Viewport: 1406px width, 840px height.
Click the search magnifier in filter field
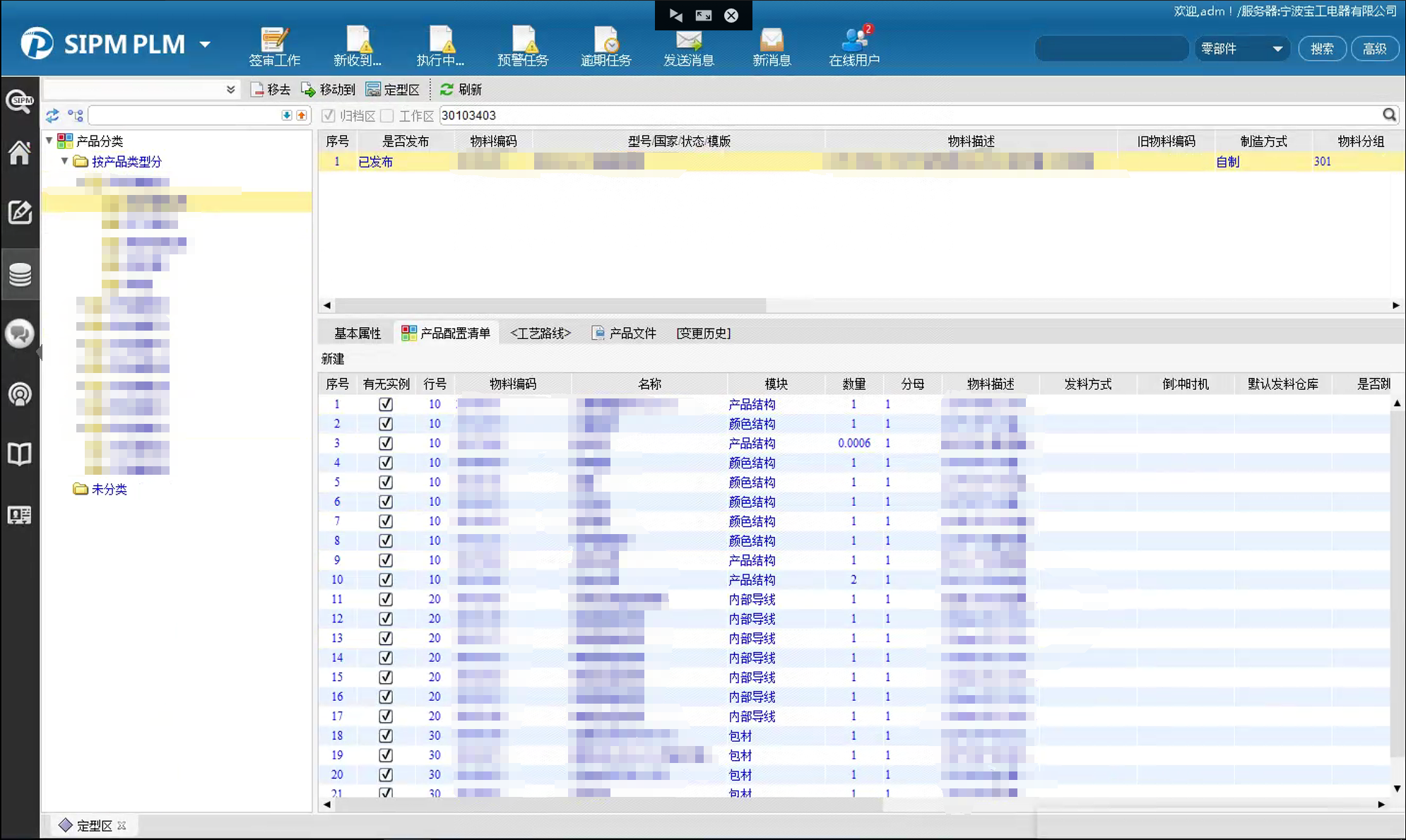coord(1389,115)
